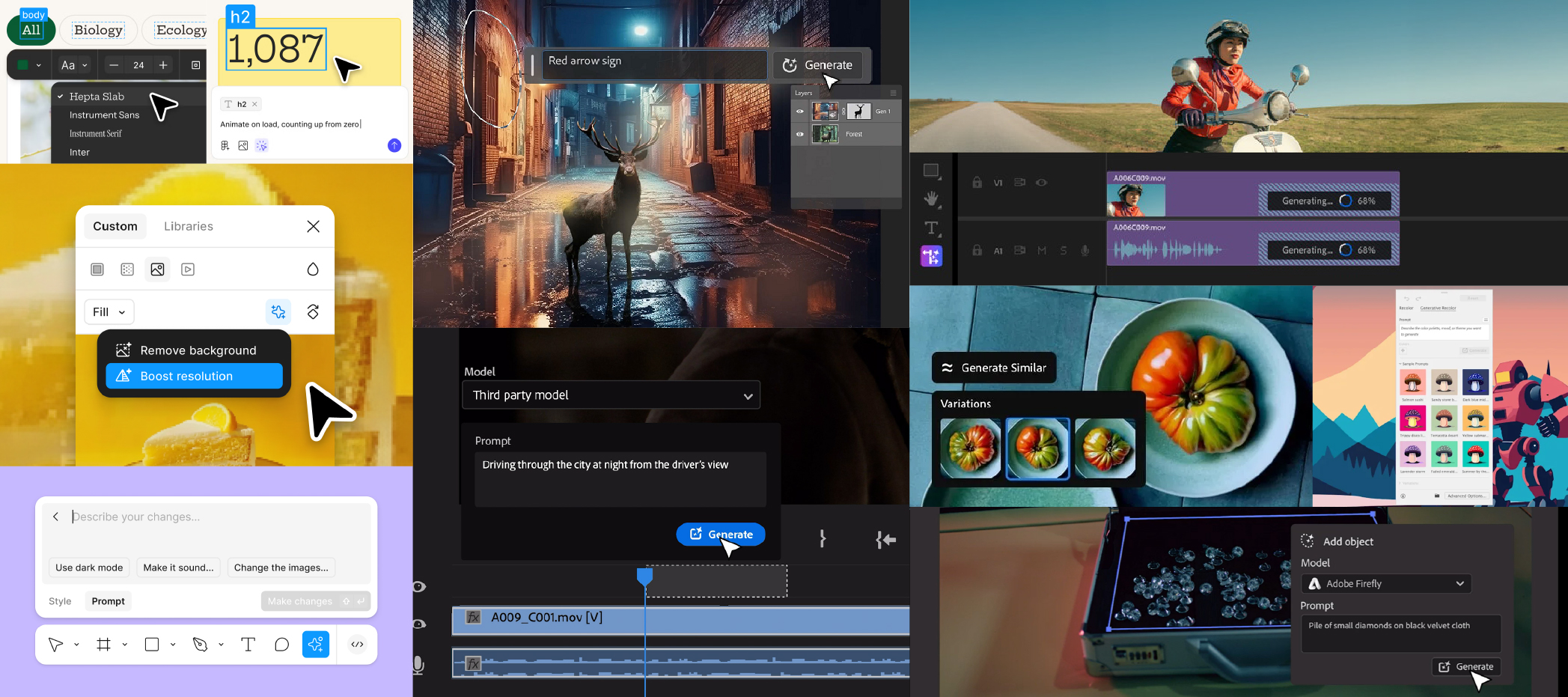Toggle visibility of the Forest layer

799,134
